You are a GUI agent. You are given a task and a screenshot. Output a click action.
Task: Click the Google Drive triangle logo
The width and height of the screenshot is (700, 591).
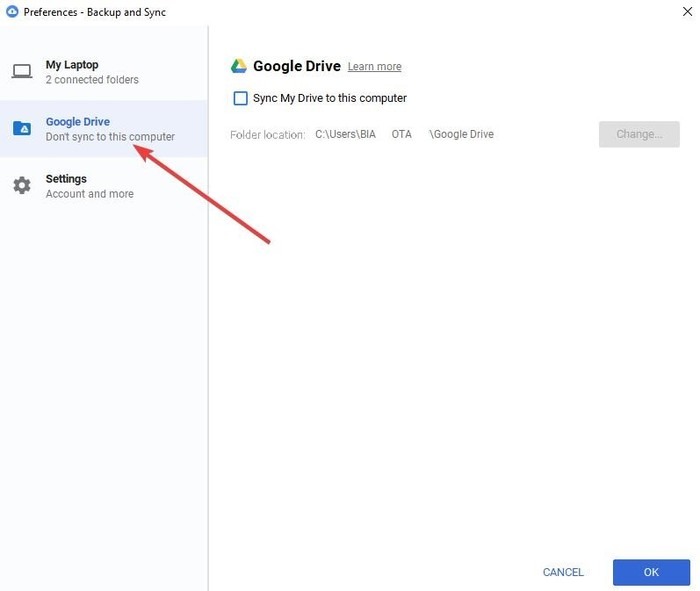click(239, 66)
